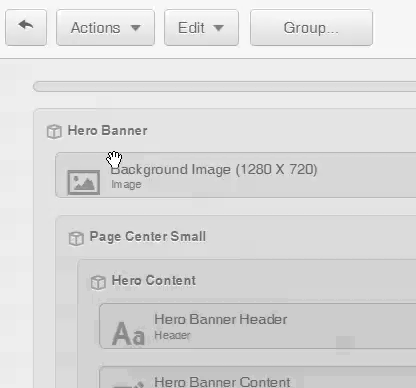Select the Hero Banner group title
Viewport: 416px width, 388px height.
pos(107,131)
